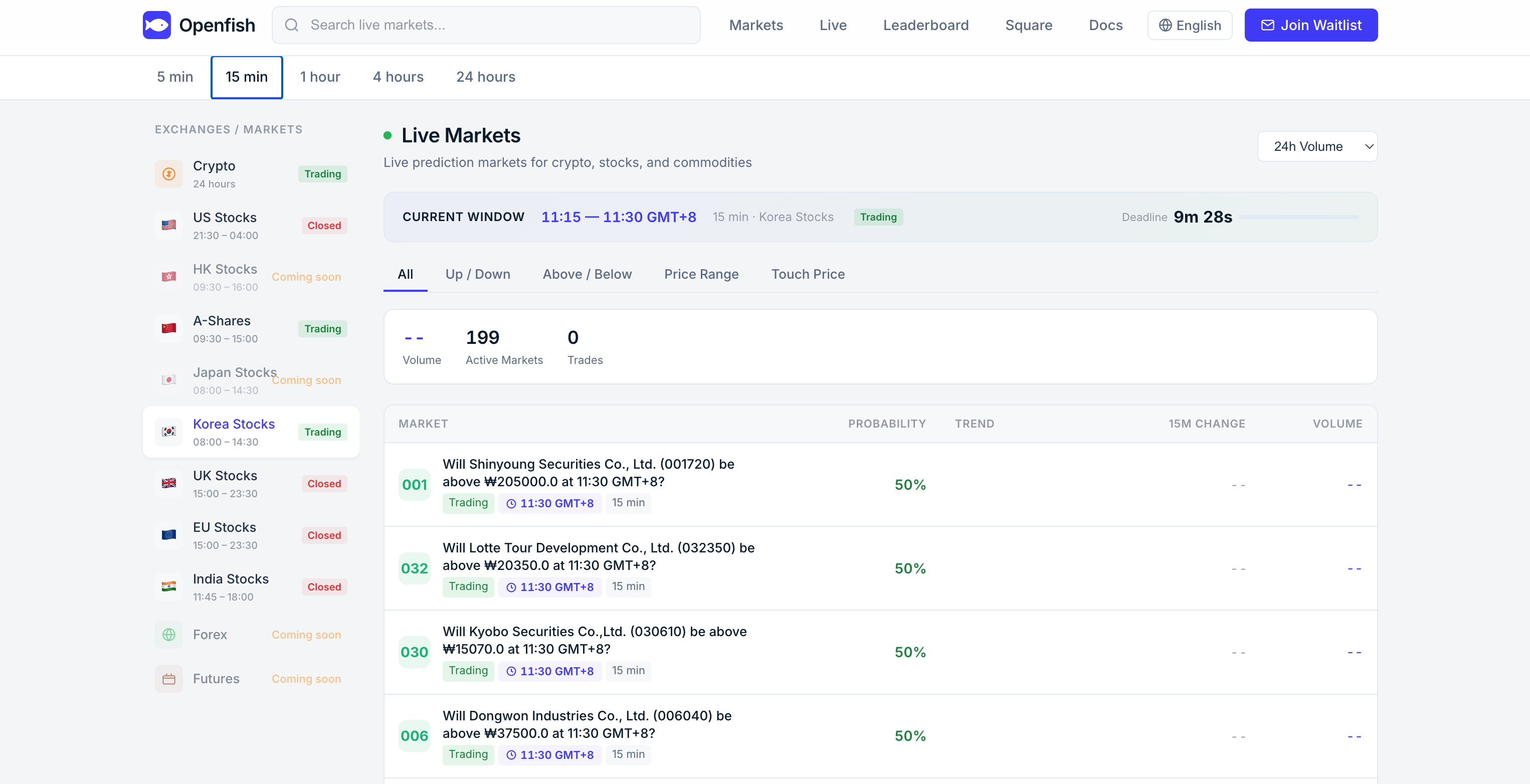The image size is (1530, 784).
Task: Click the South Korea flag icon
Action: click(168, 433)
